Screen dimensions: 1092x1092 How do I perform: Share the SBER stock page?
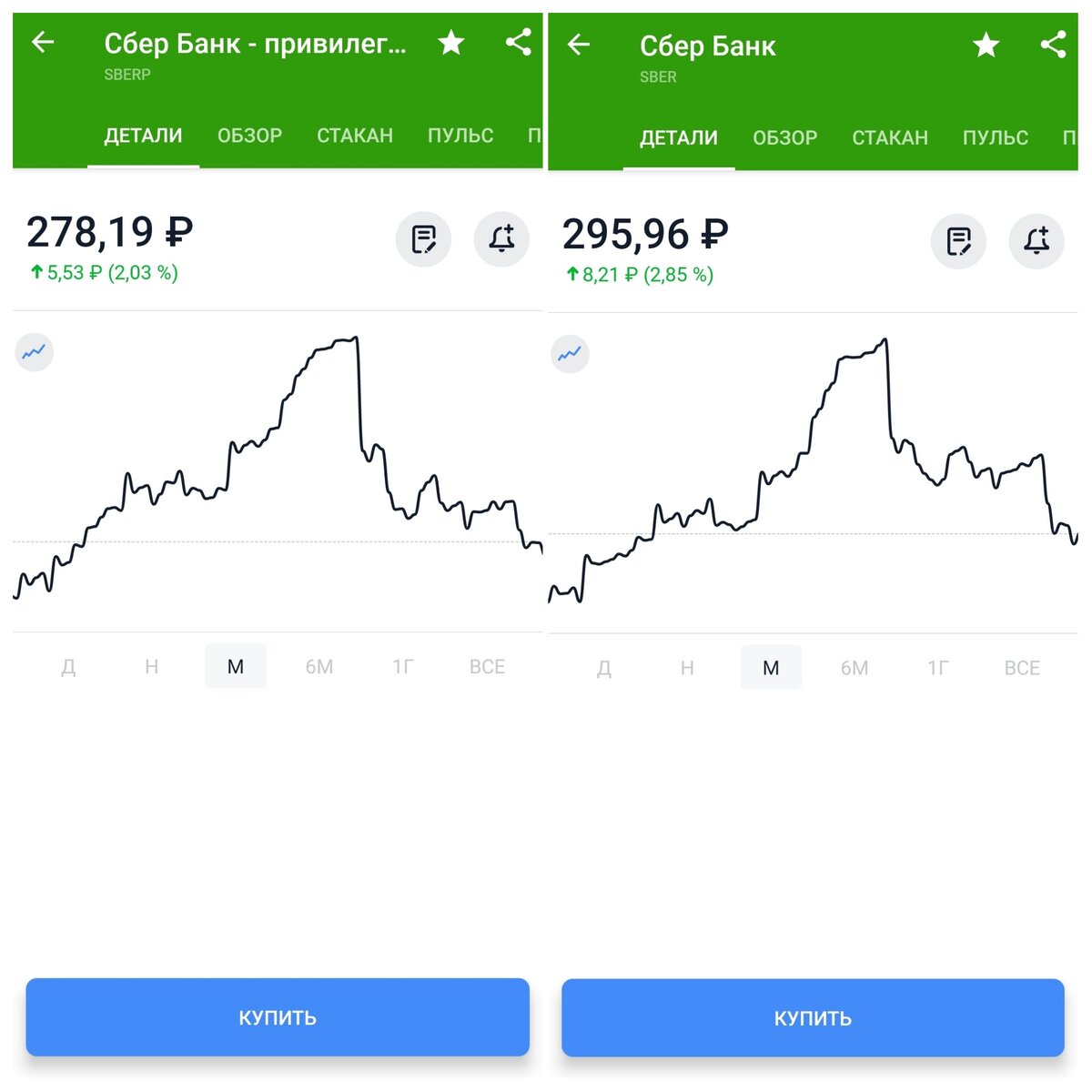pyautogui.click(x=1054, y=45)
